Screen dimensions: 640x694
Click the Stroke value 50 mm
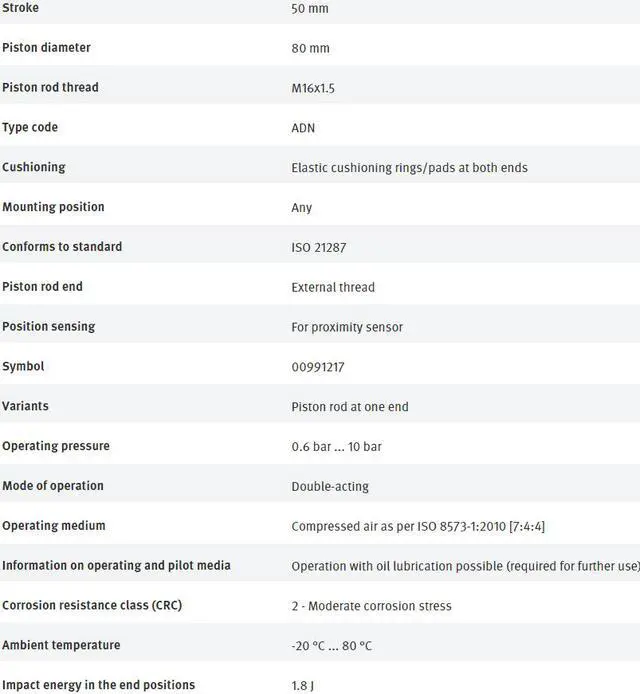point(310,9)
